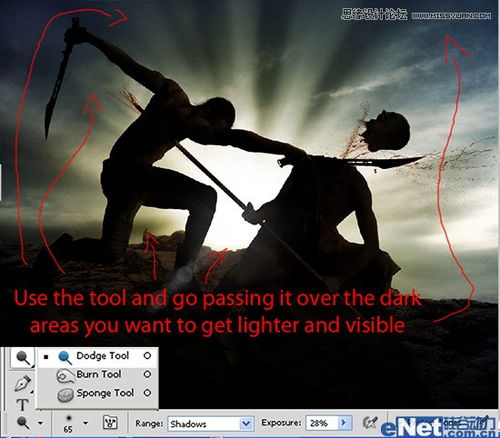The image size is (500, 438).
Task: Open the tool preset picker arrow
Action: pyautogui.click(x=40, y=423)
